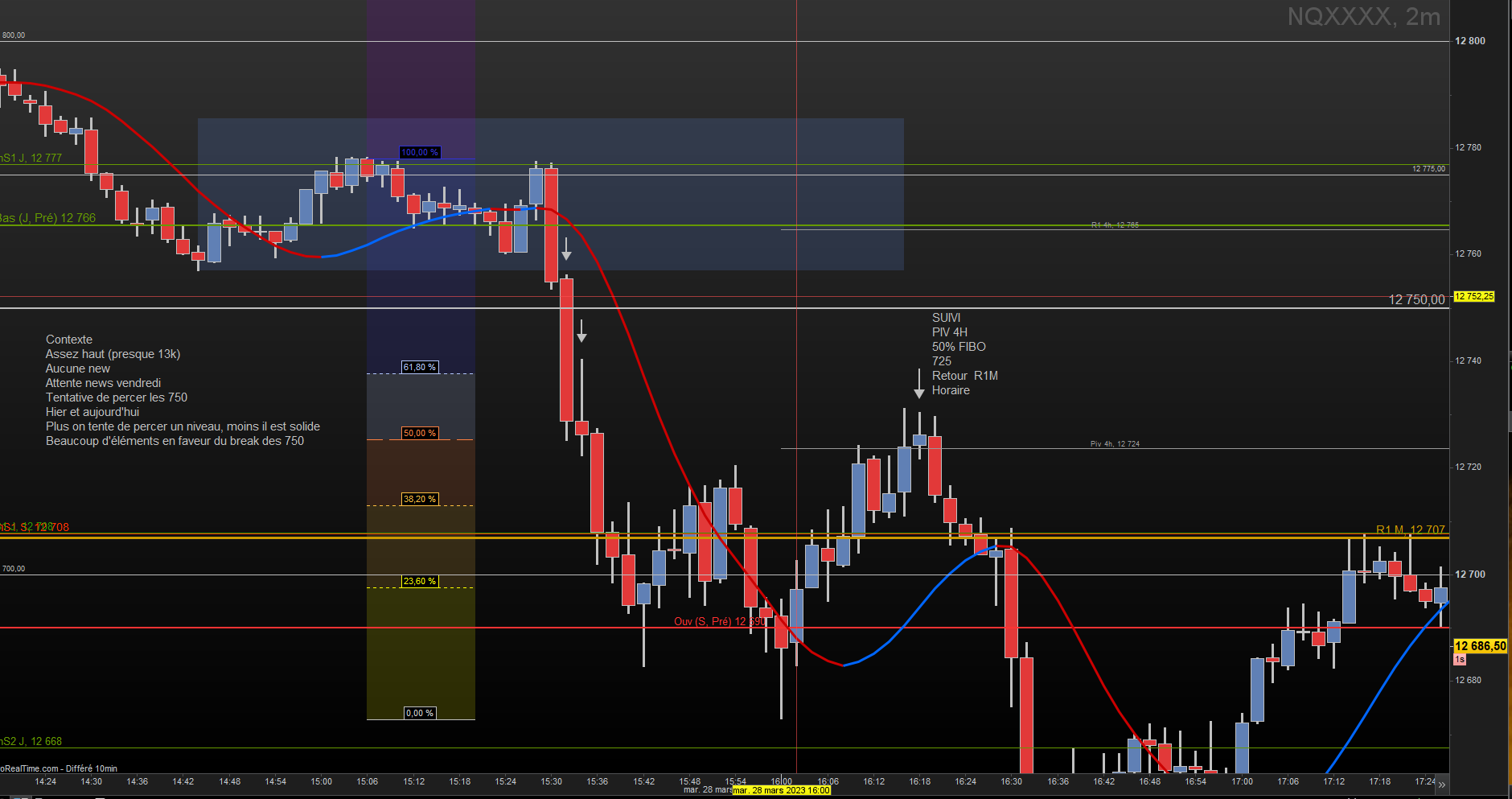The width and height of the screenshot is (1512, 799).
Task: Click the 'Différé 10min' data delay notice
Action: point(92,768)
